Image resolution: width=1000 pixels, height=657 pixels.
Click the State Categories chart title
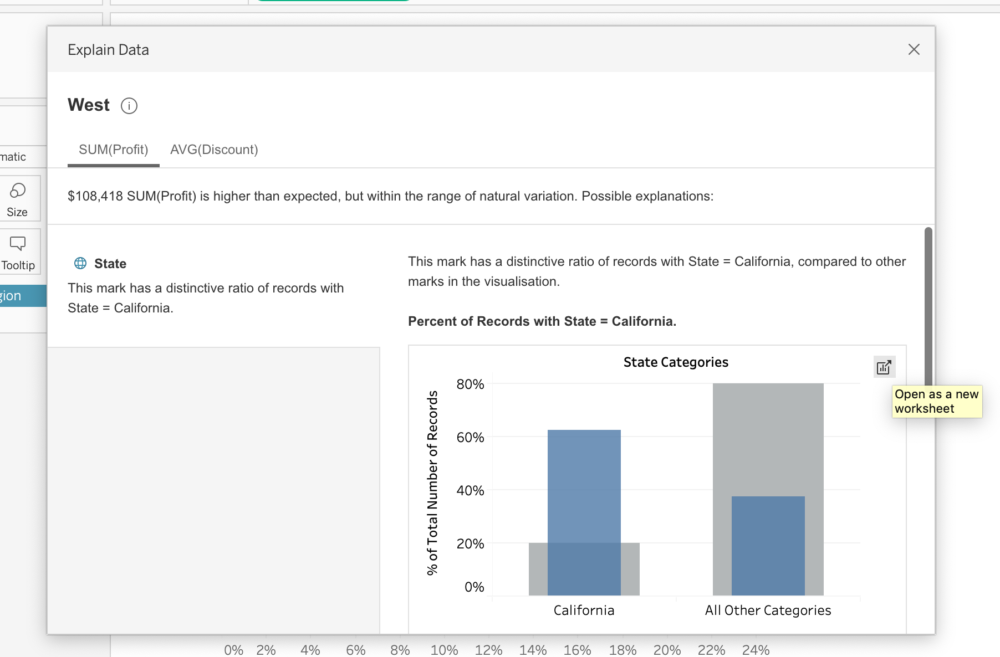(x=675, y=362)
